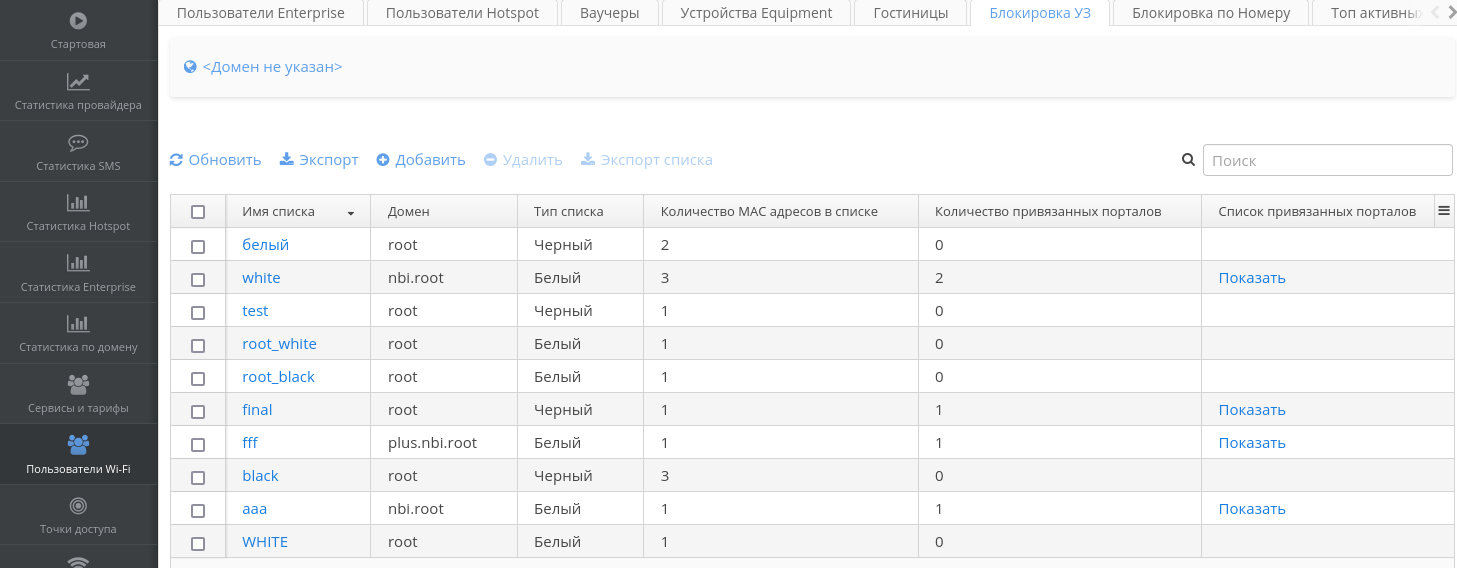Click the Добавить button
Viewport: 1457px width, 568px height.
click(421, 160)
